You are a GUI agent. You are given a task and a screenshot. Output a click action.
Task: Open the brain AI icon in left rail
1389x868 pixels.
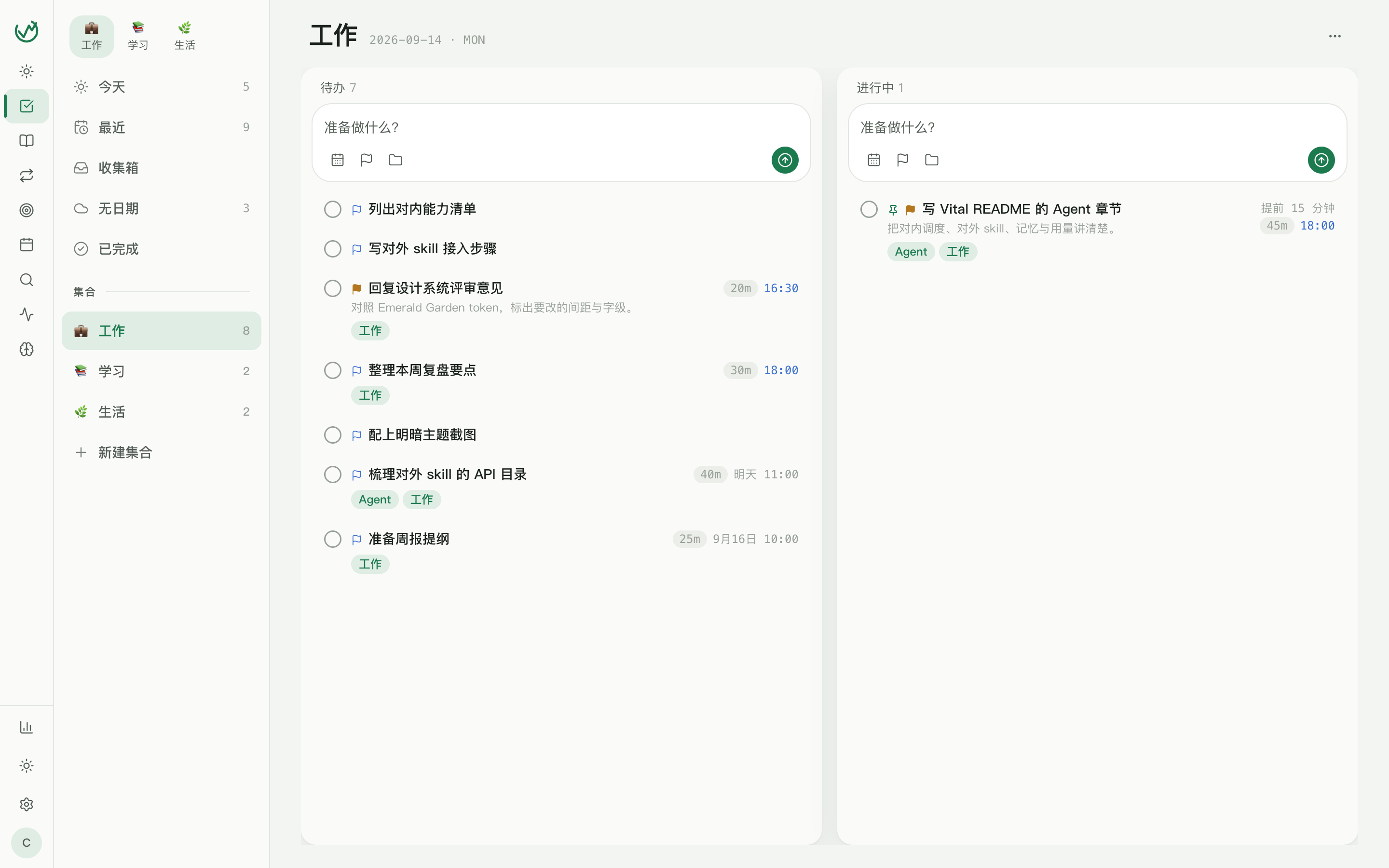[x=27, y=349]
